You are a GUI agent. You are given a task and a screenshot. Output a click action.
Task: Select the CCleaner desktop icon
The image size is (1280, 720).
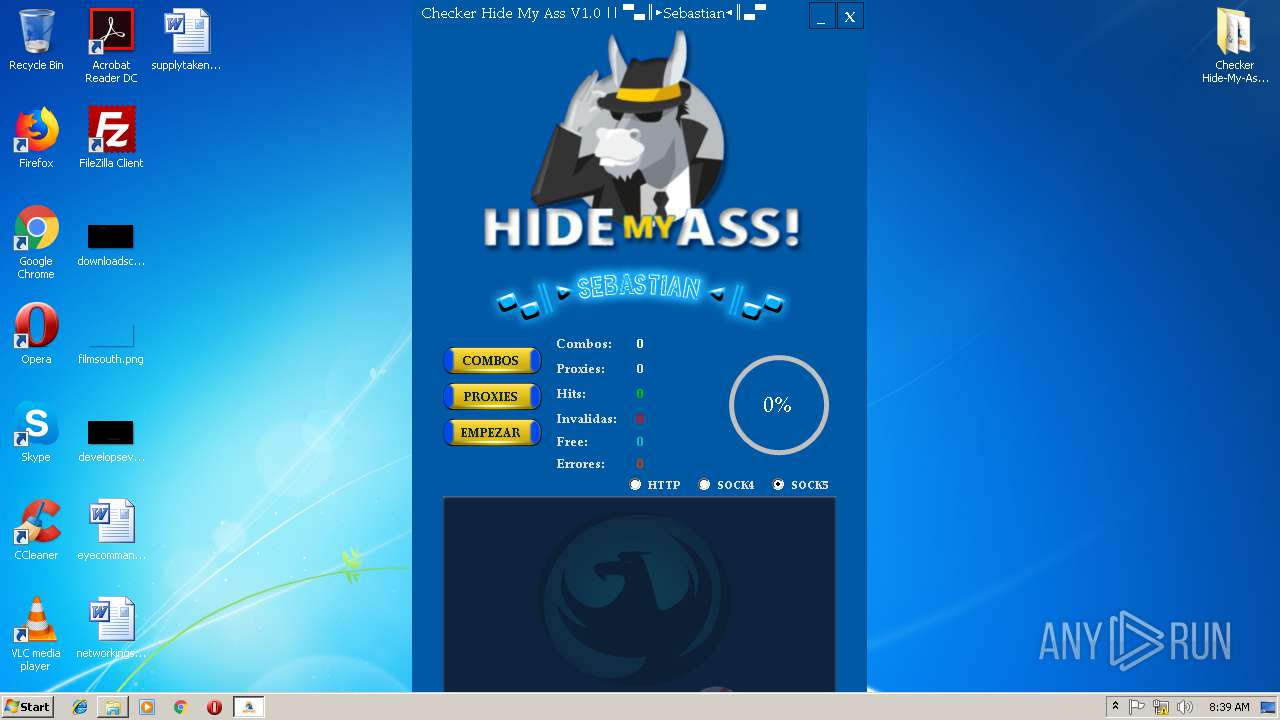pos(36,530)
